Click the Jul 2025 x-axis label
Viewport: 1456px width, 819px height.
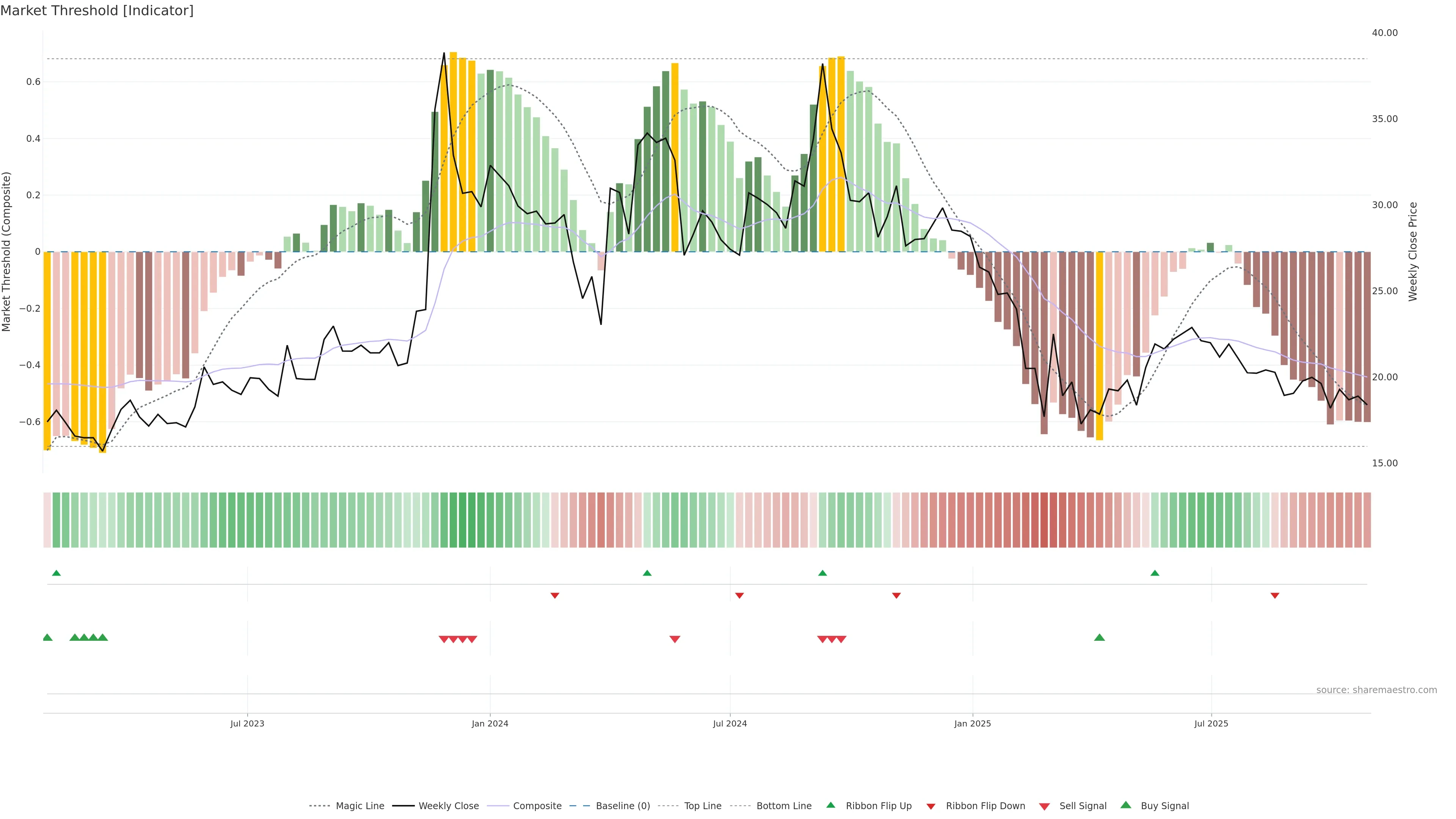tap(1211, 723)
